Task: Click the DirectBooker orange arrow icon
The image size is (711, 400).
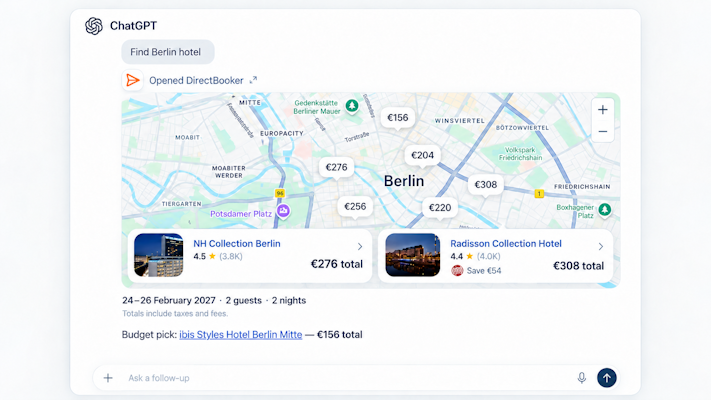Action: click(x=132, y=80)
